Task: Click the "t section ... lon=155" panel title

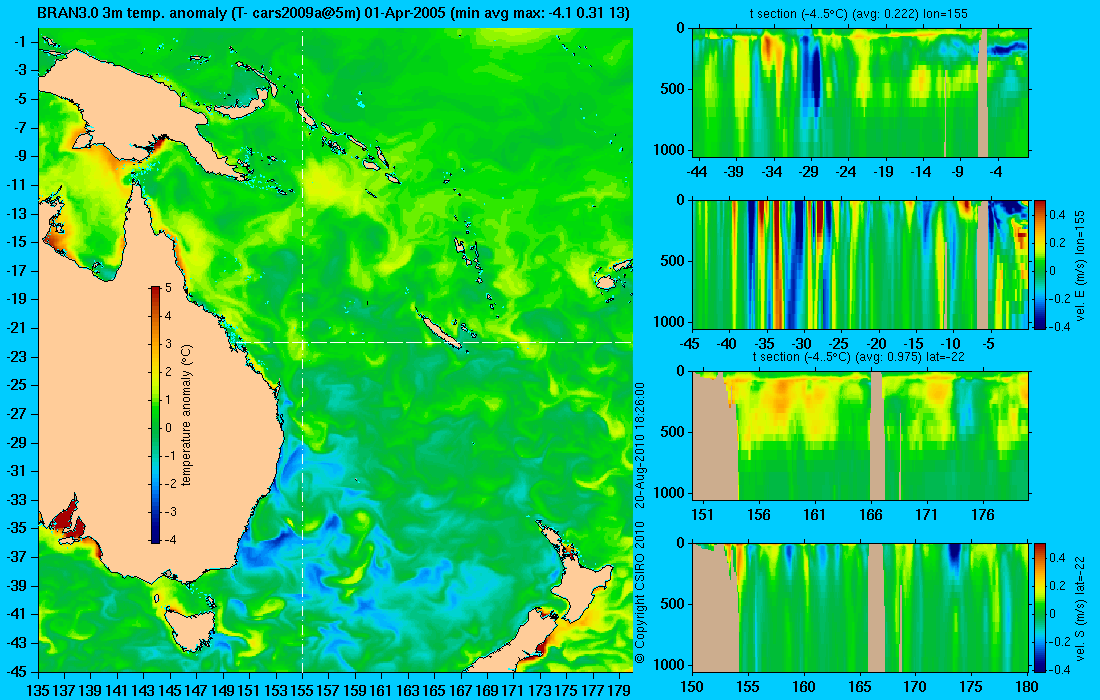Action: click(859, 13)
